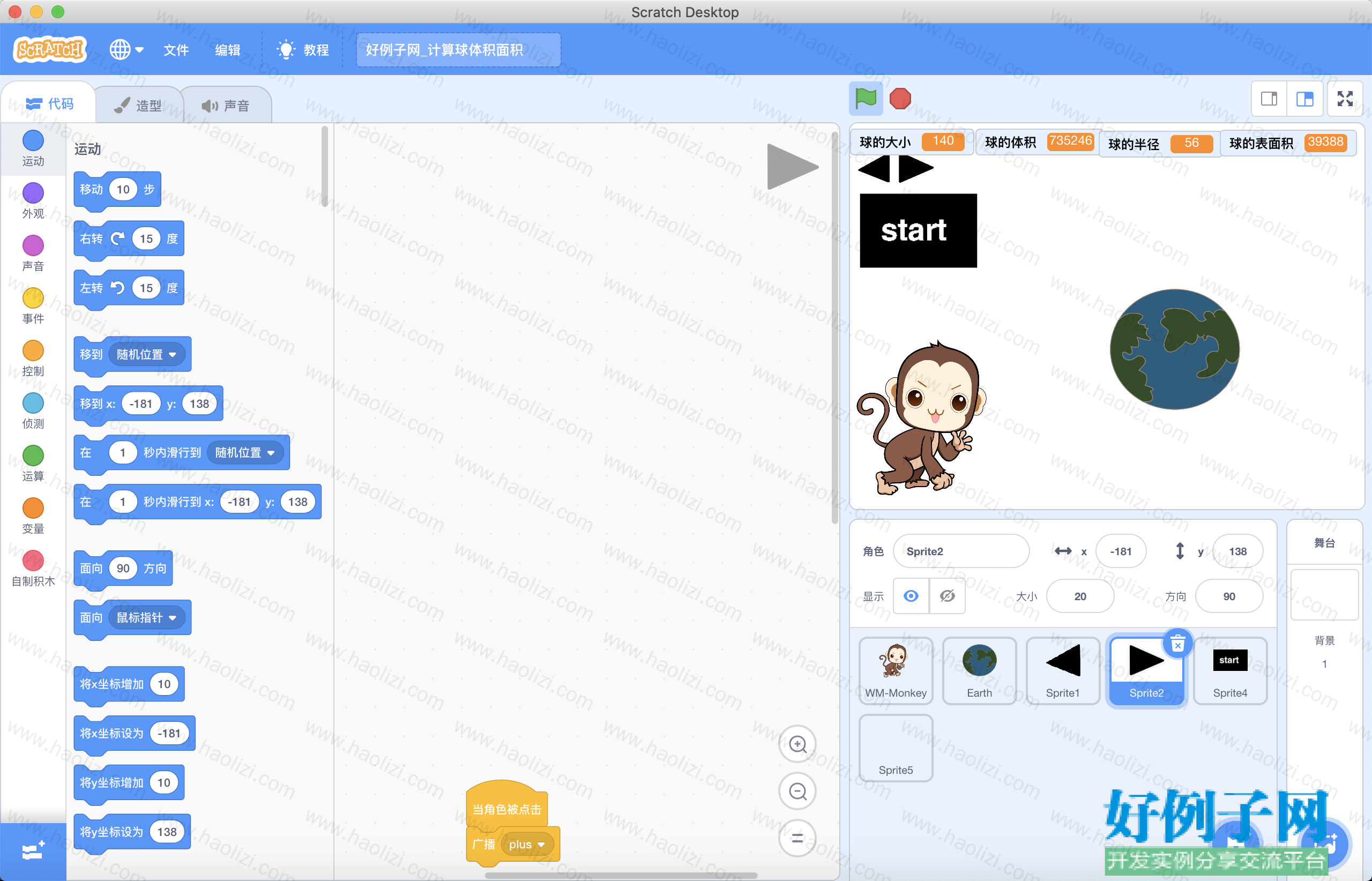
Task: Click the monkey on the stage
Action: click(922, 417)
